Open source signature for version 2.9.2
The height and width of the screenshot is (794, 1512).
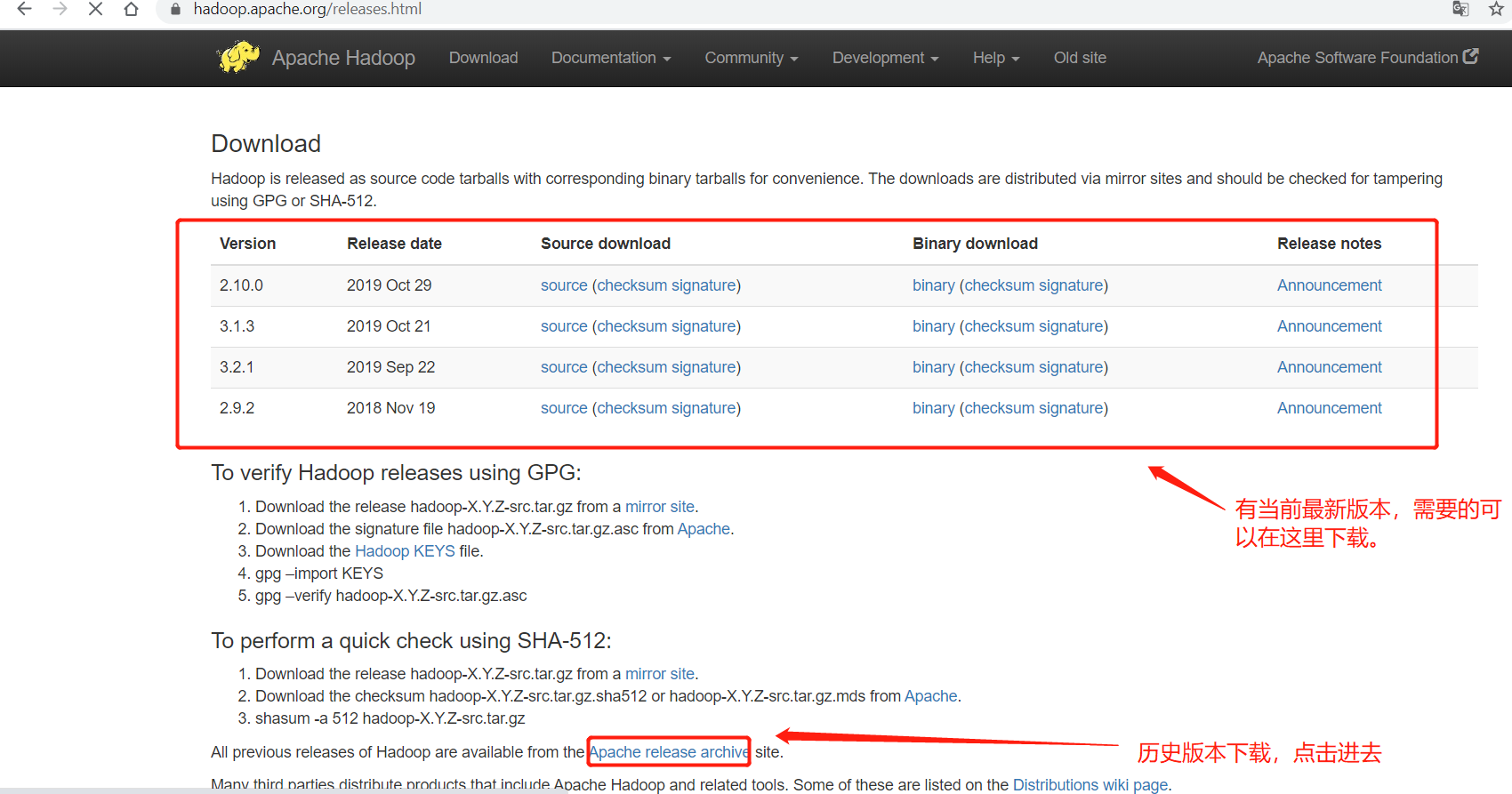coord(704,408)
